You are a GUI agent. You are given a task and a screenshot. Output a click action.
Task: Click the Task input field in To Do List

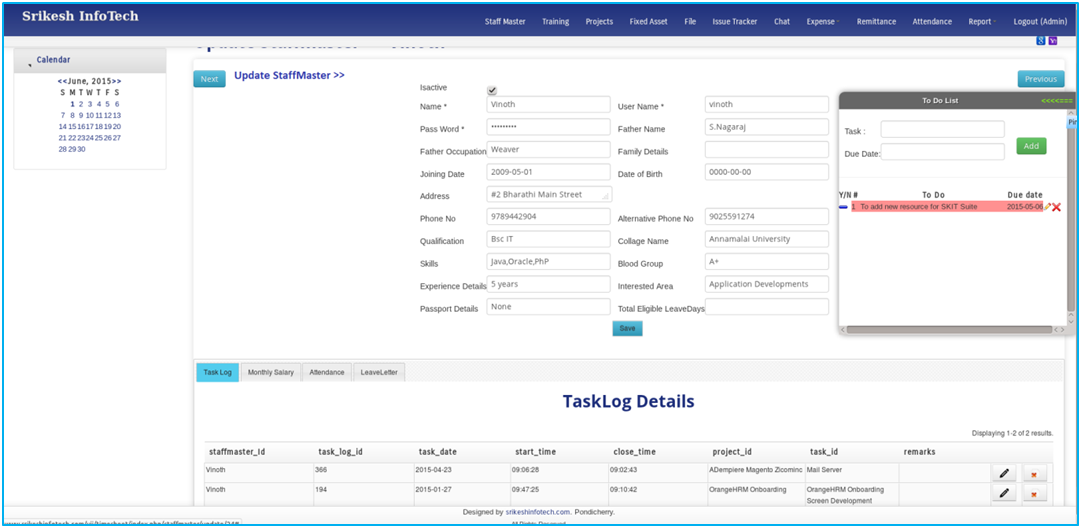tap(942, 130)
